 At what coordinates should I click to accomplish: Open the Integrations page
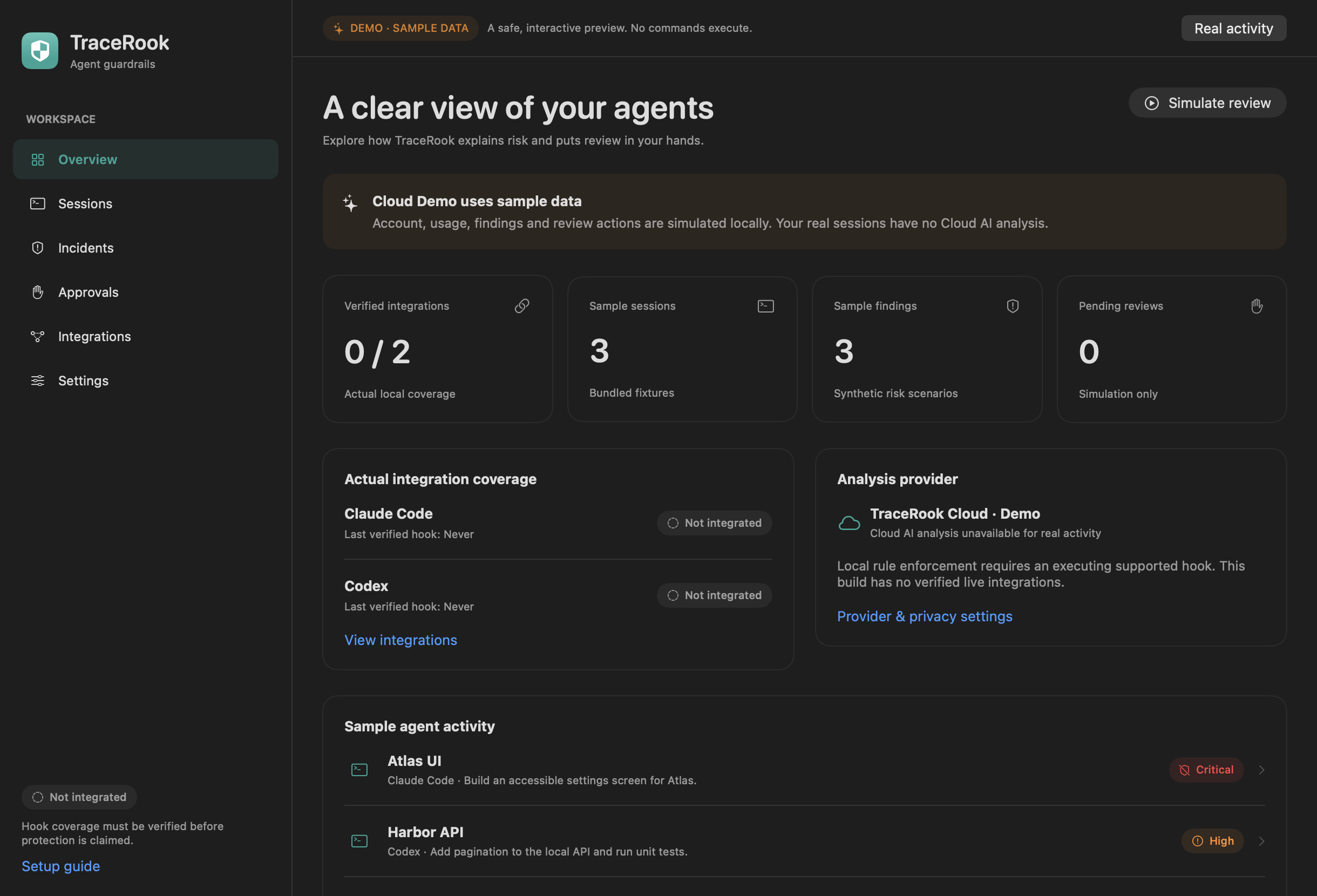146,337
